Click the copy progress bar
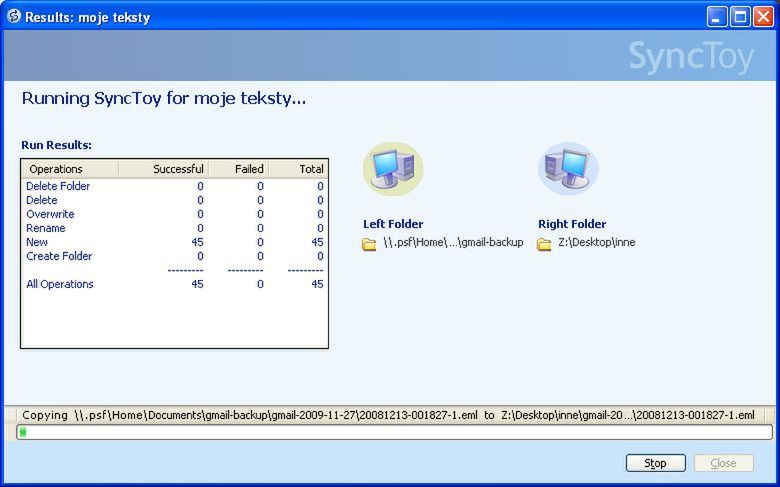The width and height of the screenshot is (780, 487). click(x=394, y=432)
